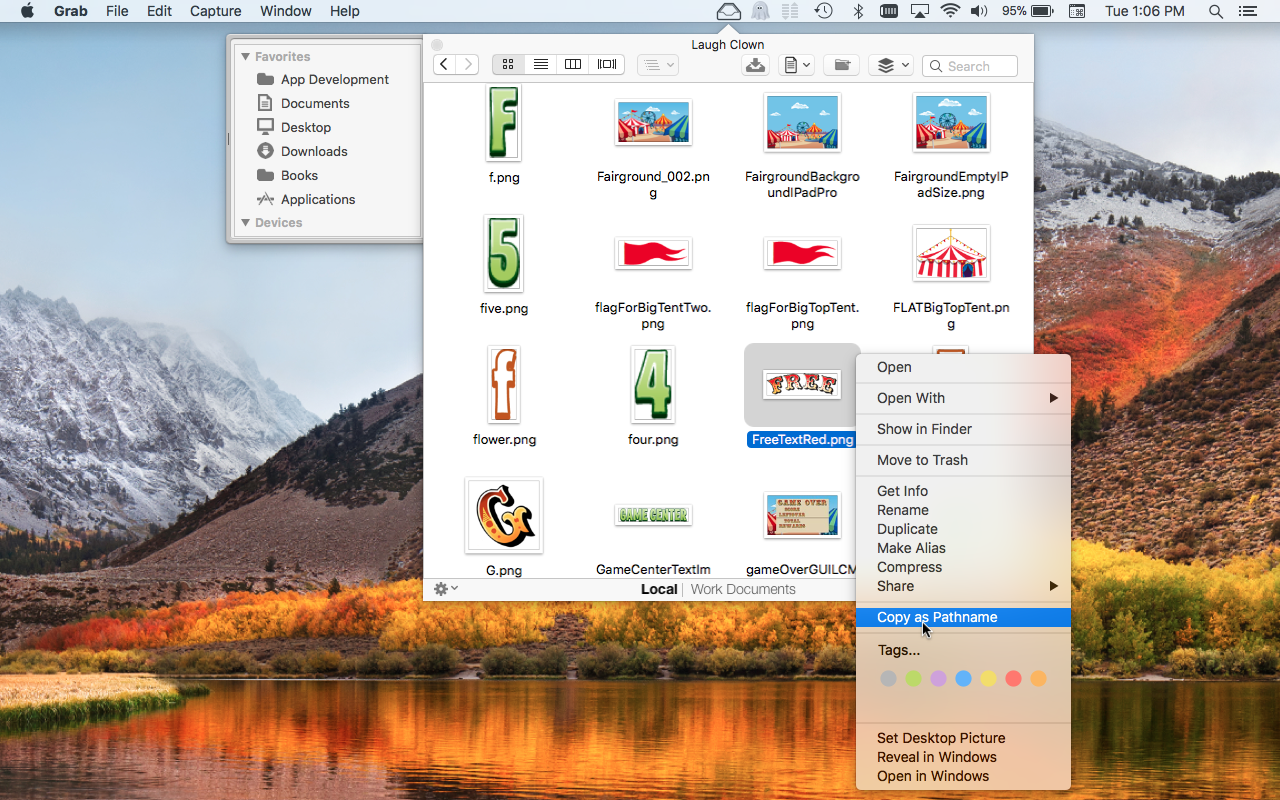
Task: Choose Duplicate in context menu
Action: tap(963, 529)
